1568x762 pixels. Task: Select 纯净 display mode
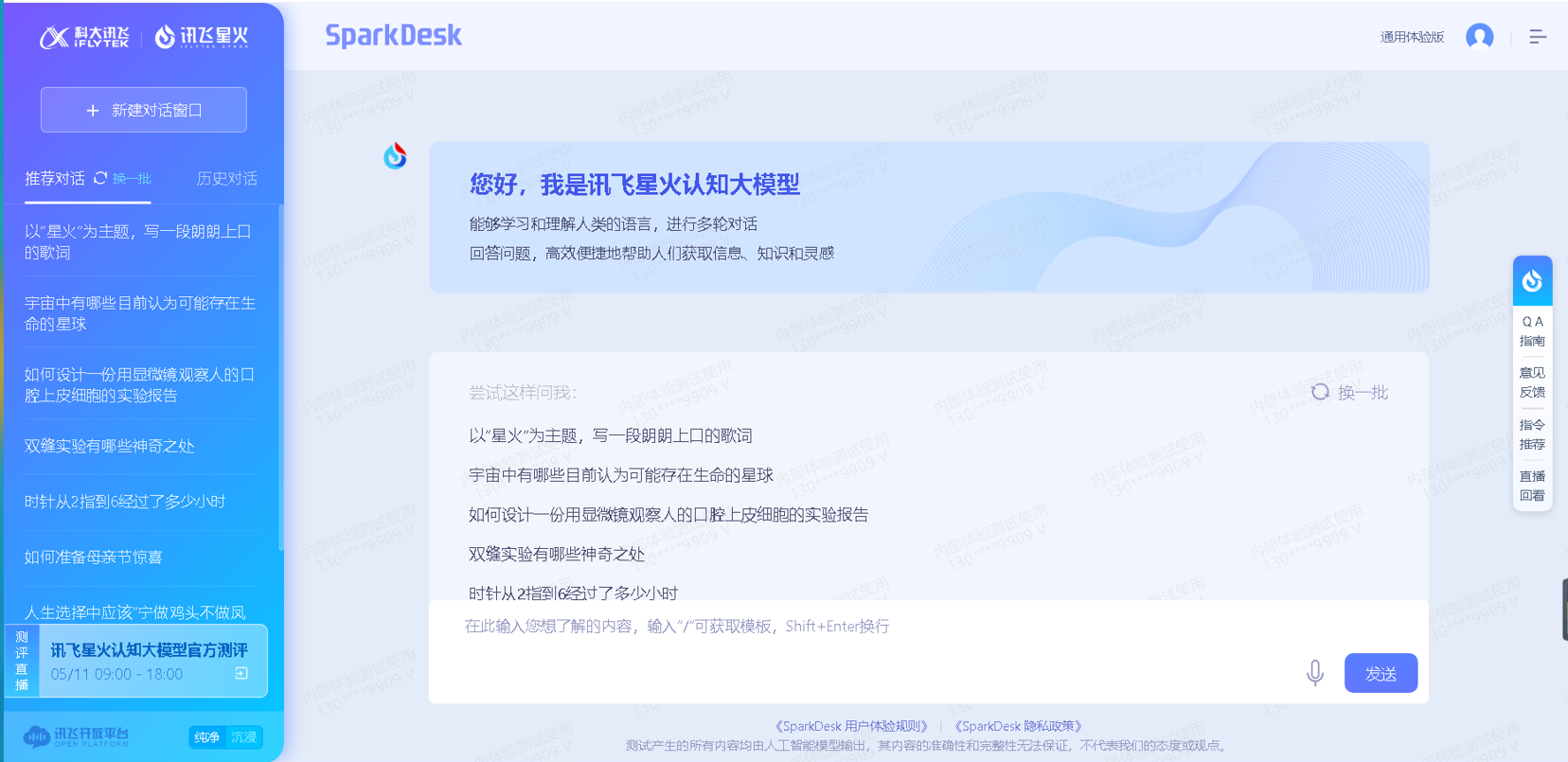click(207, 737)
